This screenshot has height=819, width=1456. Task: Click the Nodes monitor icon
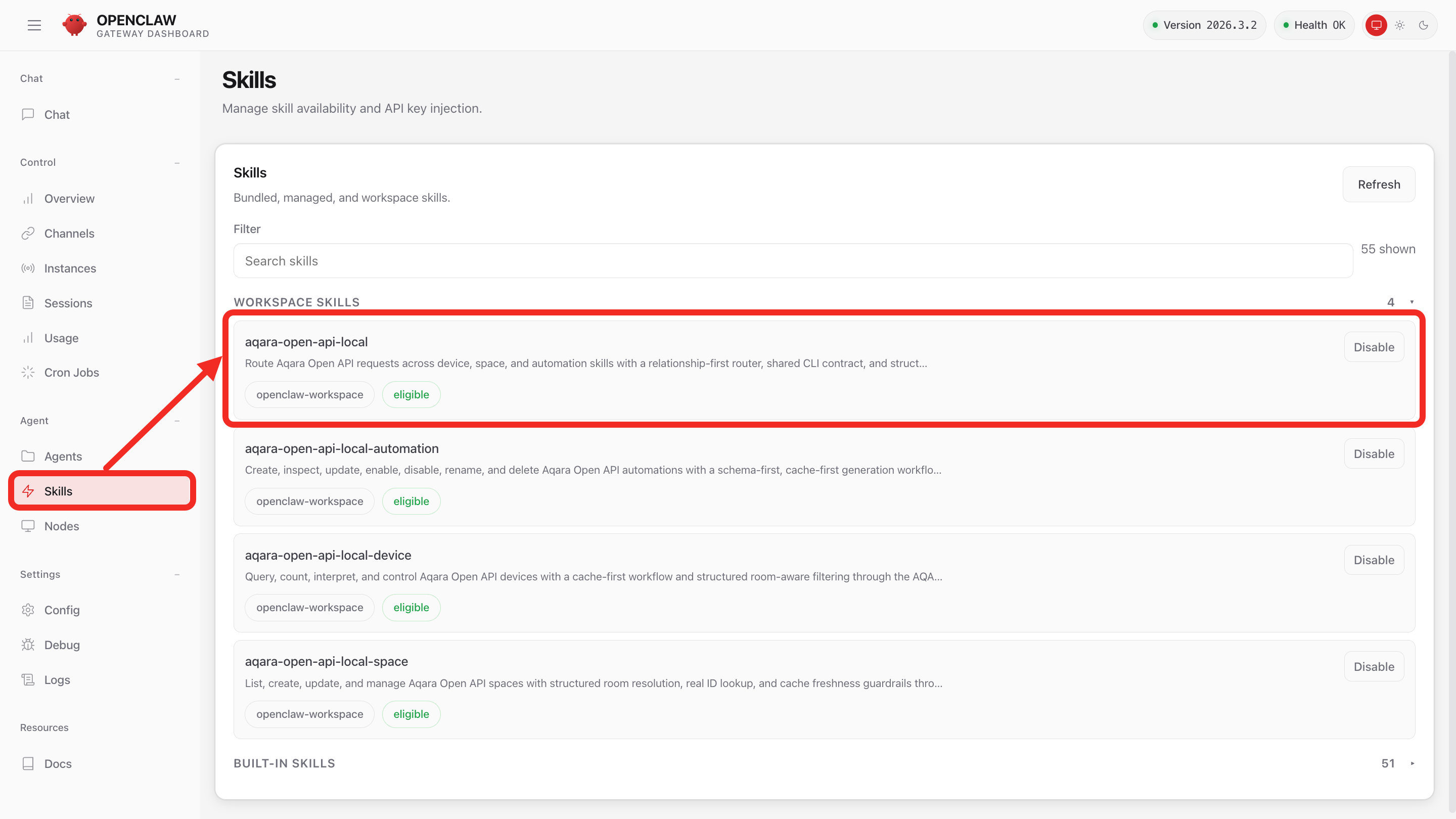28,526
